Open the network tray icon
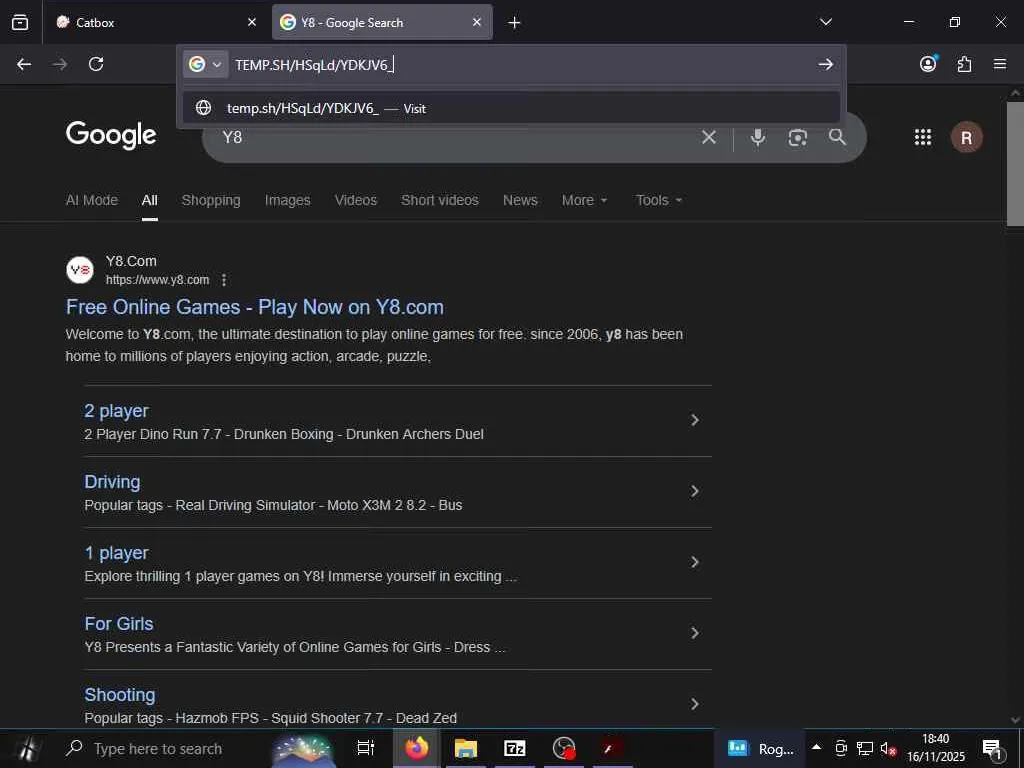 click(x=865, y=748)
